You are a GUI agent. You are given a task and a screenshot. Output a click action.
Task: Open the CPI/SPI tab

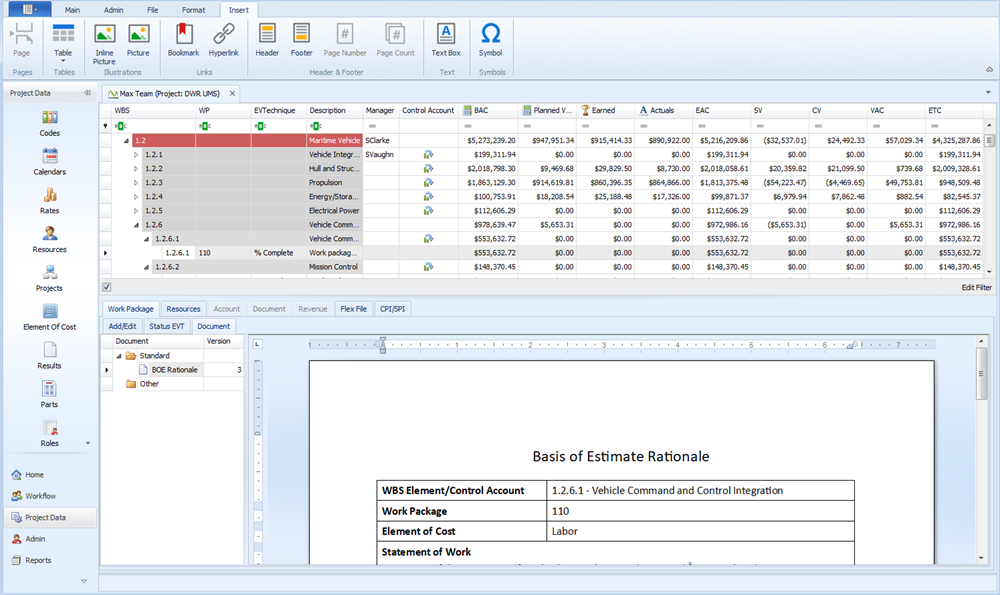(391, 309)
